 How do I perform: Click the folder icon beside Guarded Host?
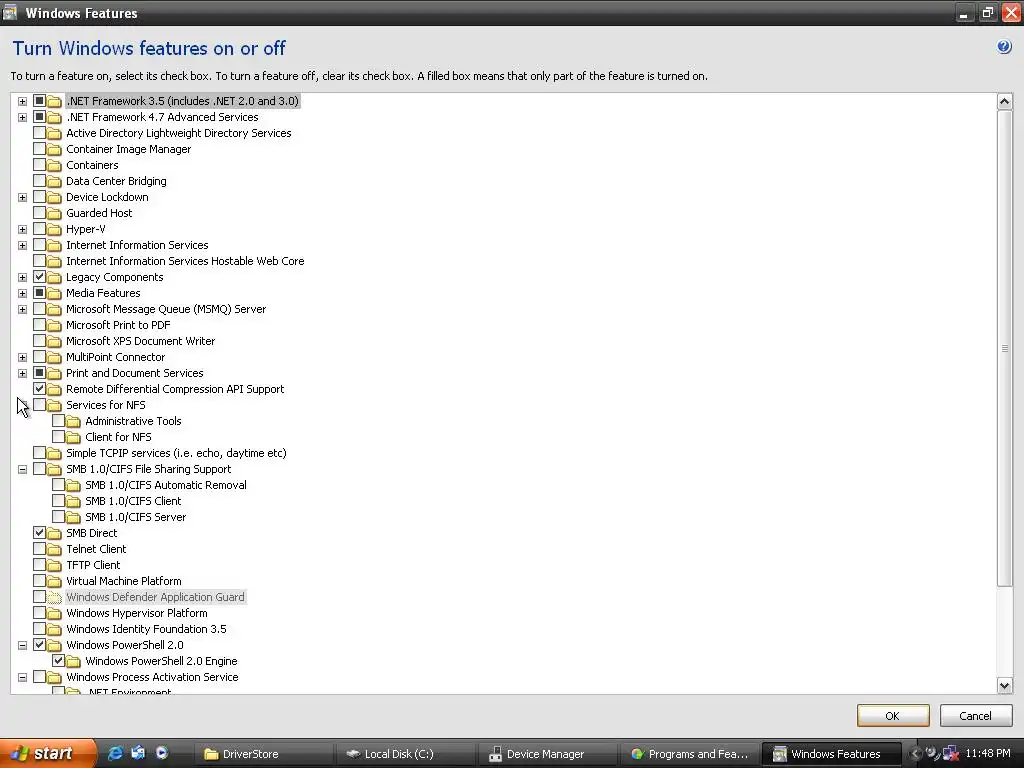pyautogui.click(x=54, y=214)
